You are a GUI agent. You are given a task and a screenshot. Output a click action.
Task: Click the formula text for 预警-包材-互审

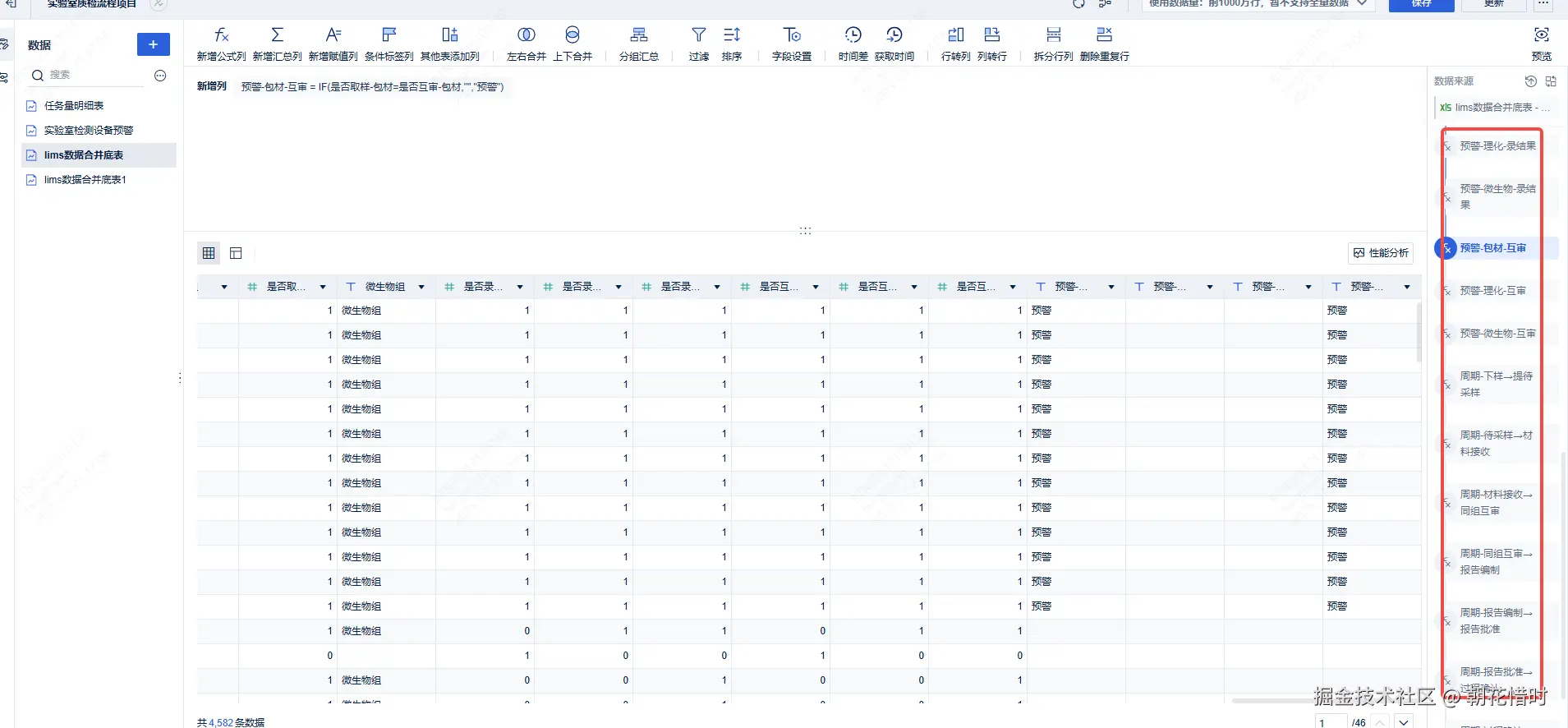click(x=373, y=87)
